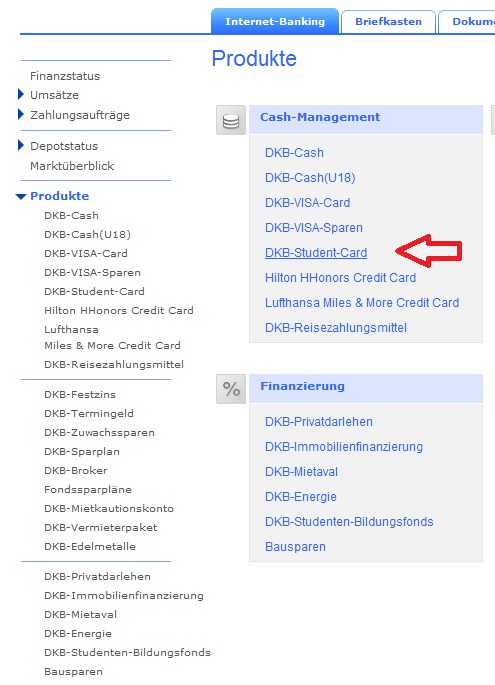Open the DKB-Cash link in Cash-Management

[x=294, y=153]
